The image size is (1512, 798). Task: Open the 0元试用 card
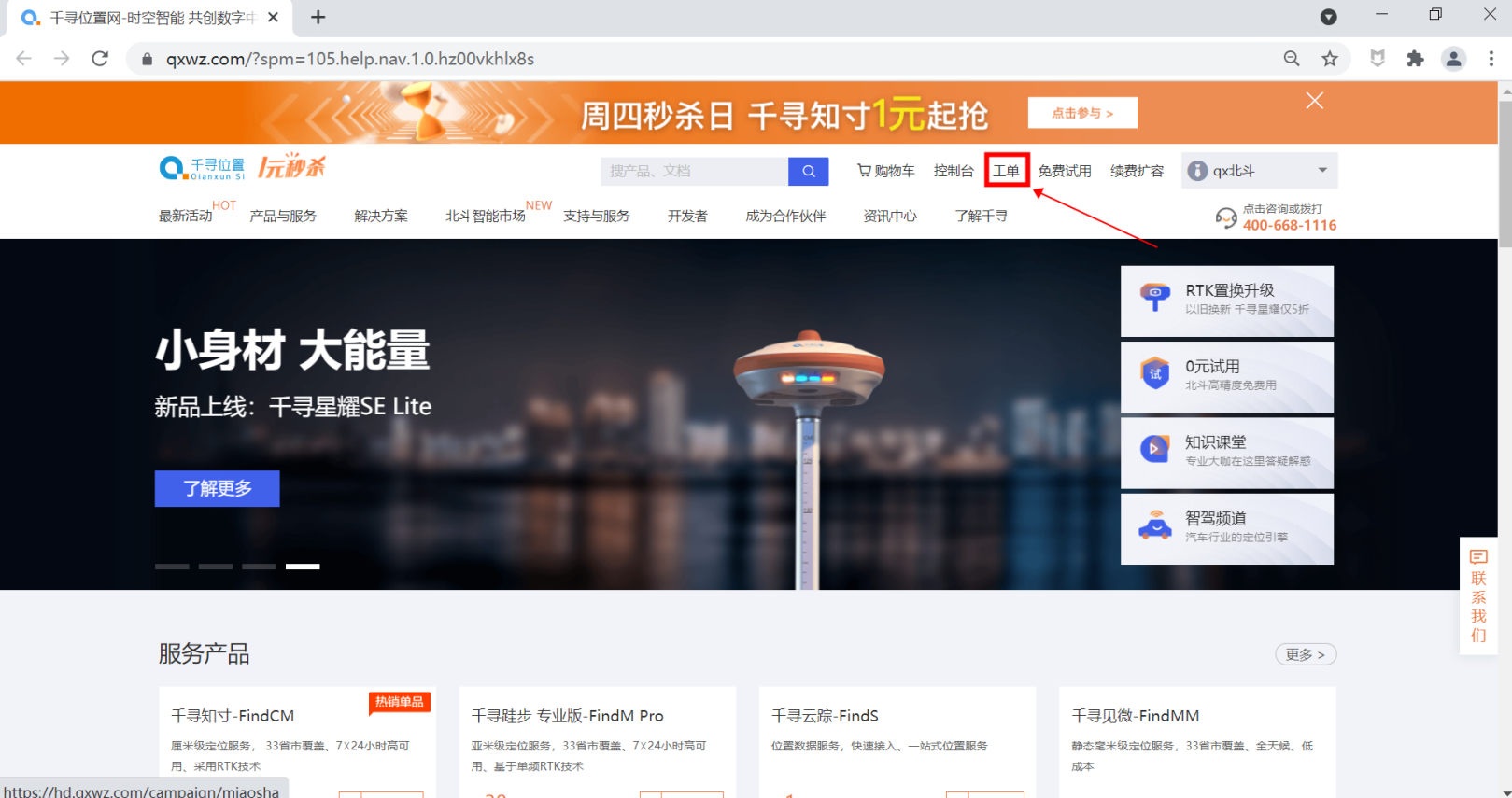coord(1227,376)
